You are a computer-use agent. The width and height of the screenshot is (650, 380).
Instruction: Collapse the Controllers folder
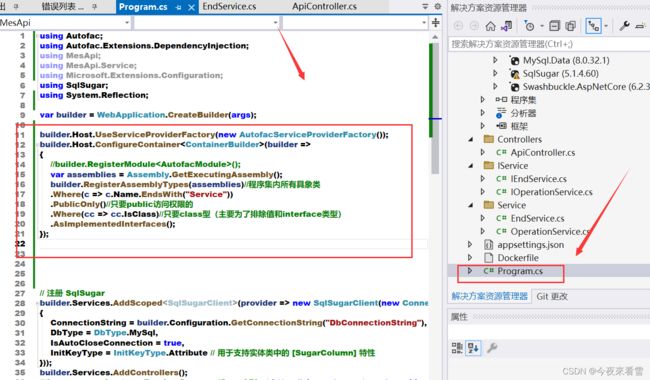[471, 139]
